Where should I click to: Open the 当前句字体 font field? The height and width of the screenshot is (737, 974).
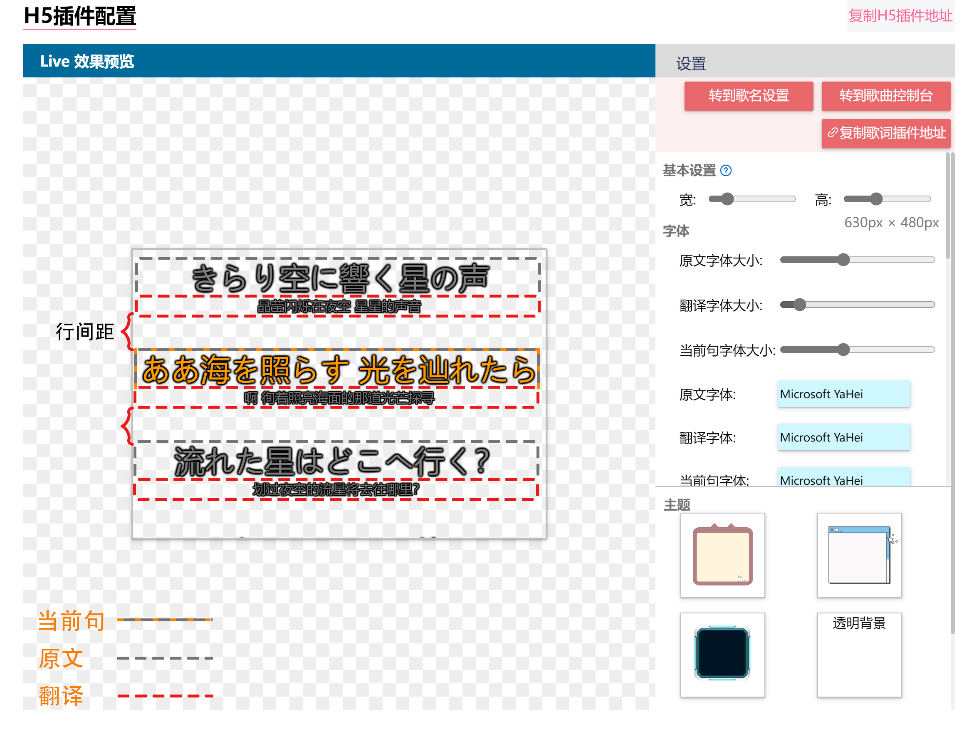843,478
